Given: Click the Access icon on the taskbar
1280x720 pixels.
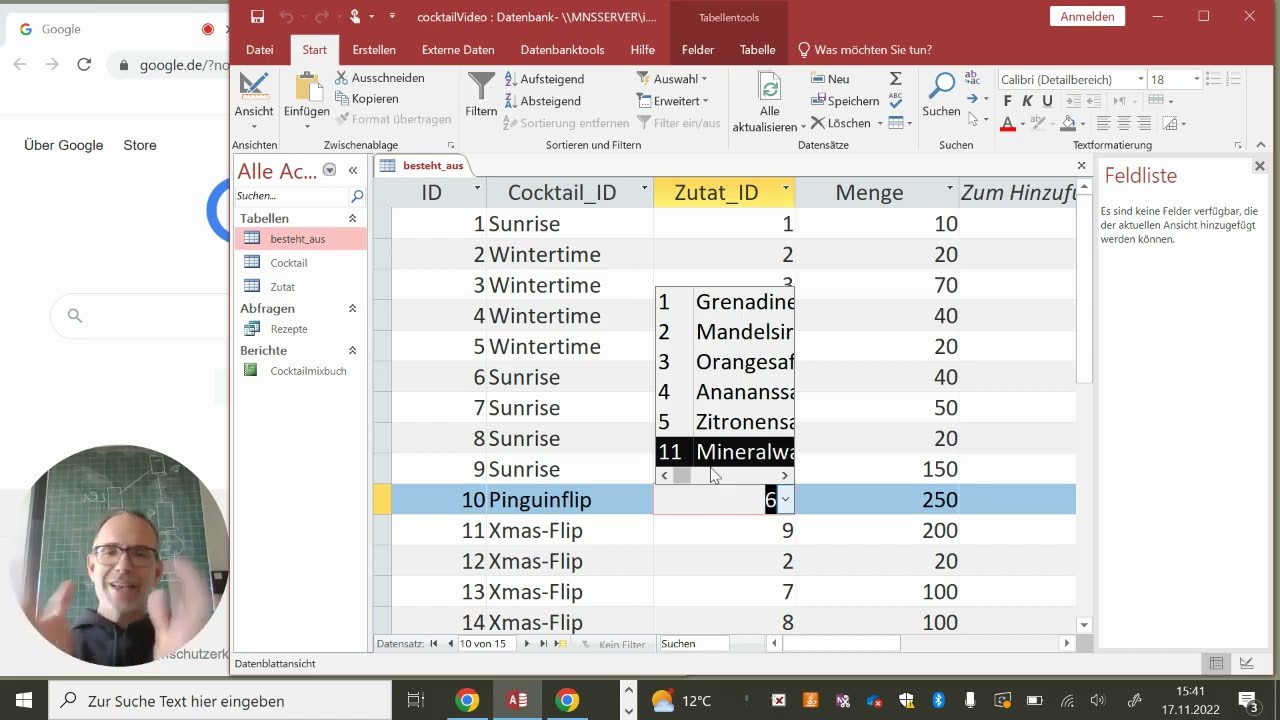Looking at the screenshot, I should pyautogui.click(x=517, y=700).
